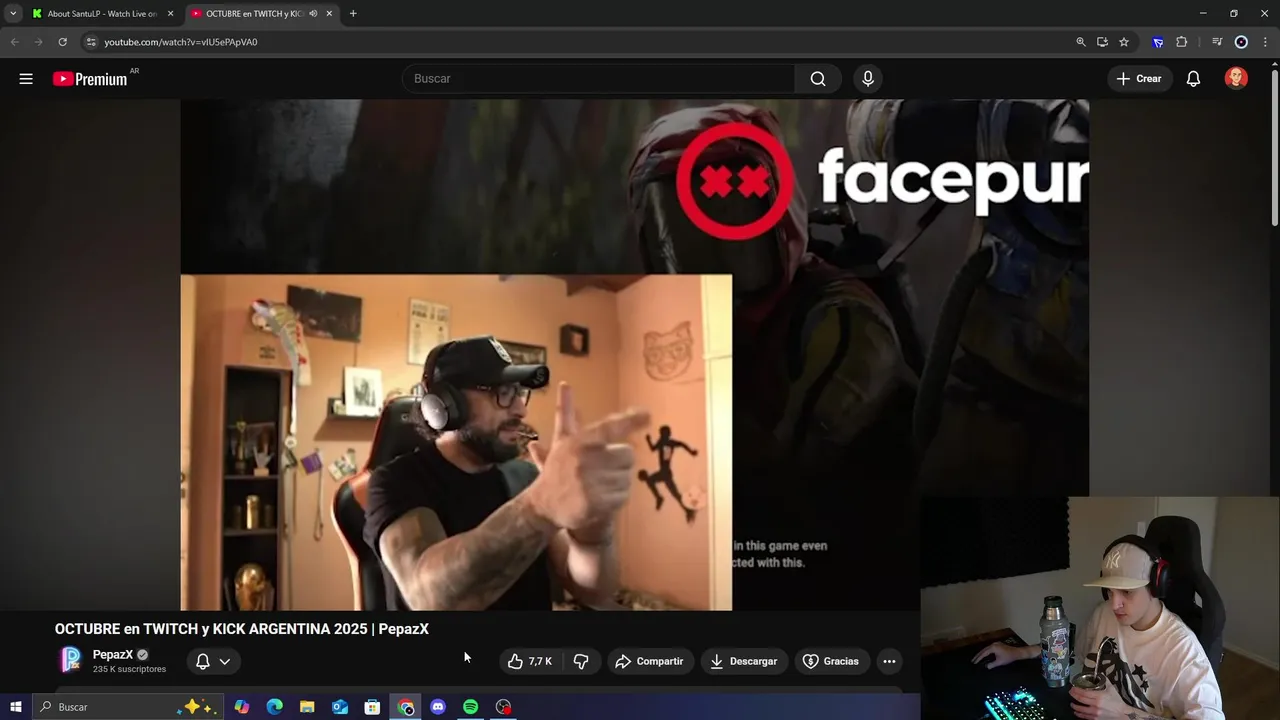The height and width of the screenshot is (720, 1280).
Task: Open Discord from the taskbar
Action: 438,707
